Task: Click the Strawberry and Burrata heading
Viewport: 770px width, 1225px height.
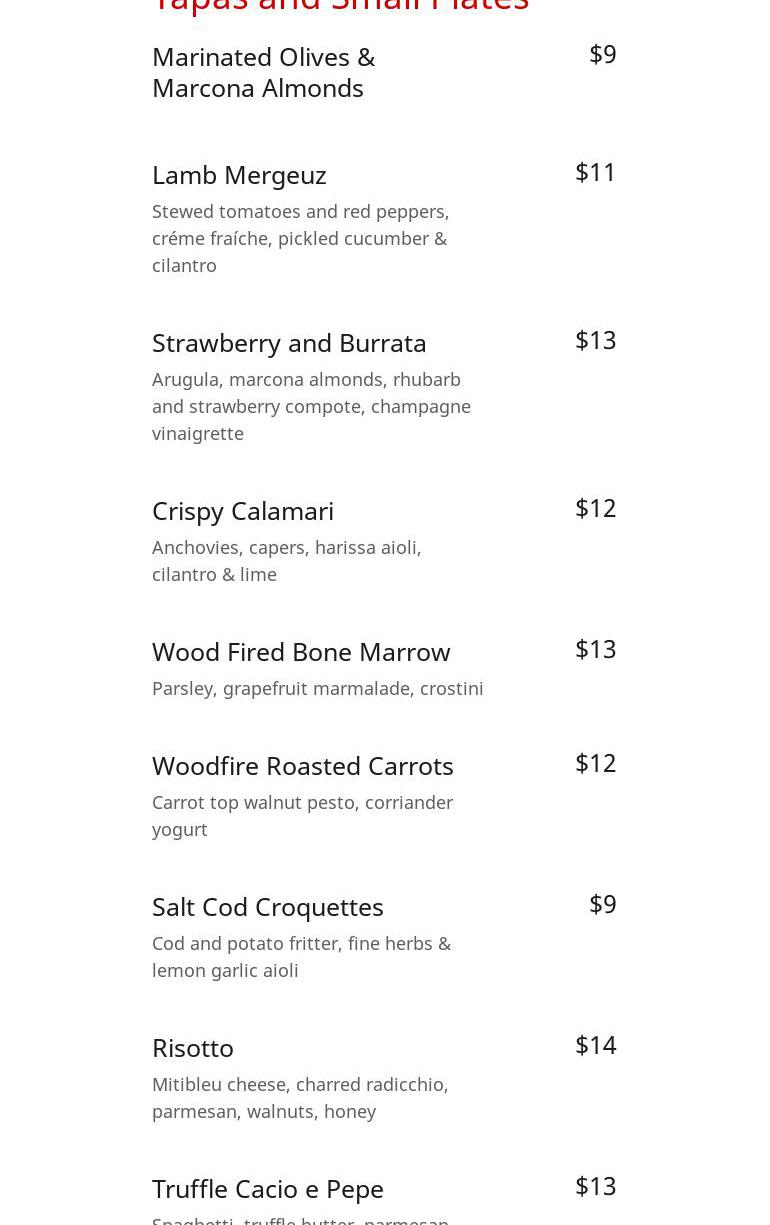Action: point(289,343)
